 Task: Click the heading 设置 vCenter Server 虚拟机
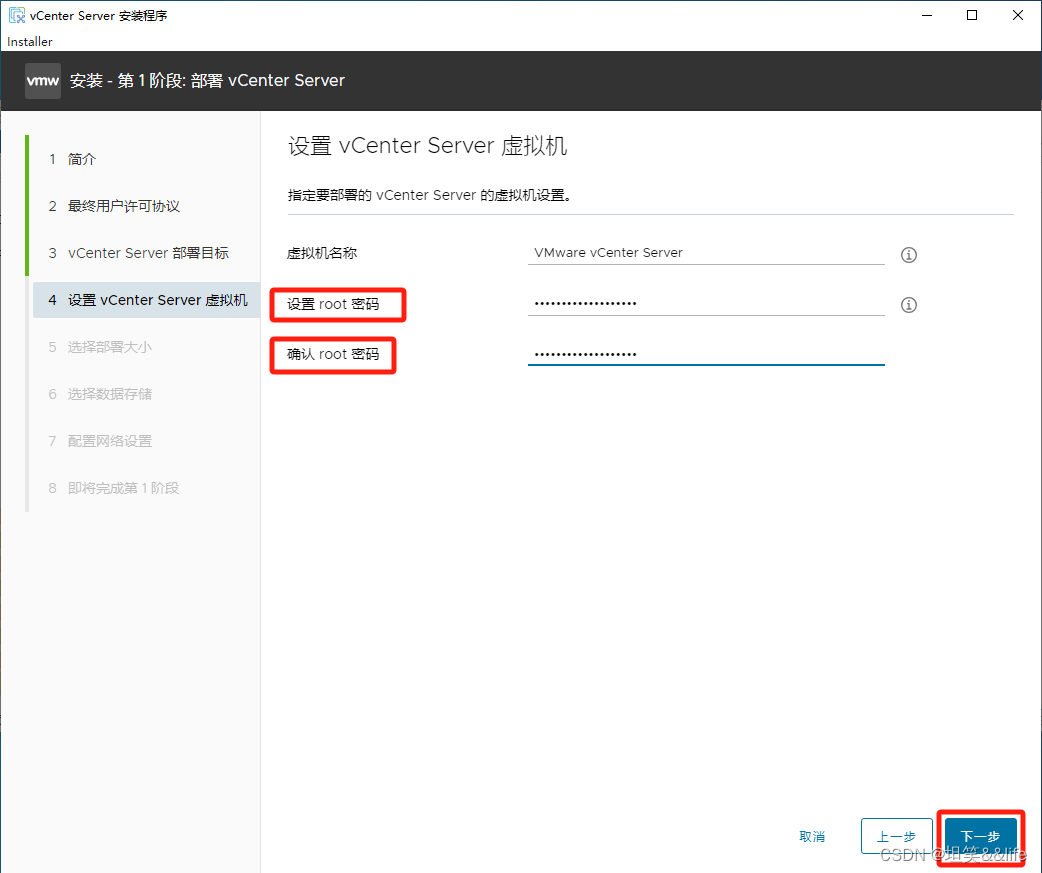(x=428, y=146)
